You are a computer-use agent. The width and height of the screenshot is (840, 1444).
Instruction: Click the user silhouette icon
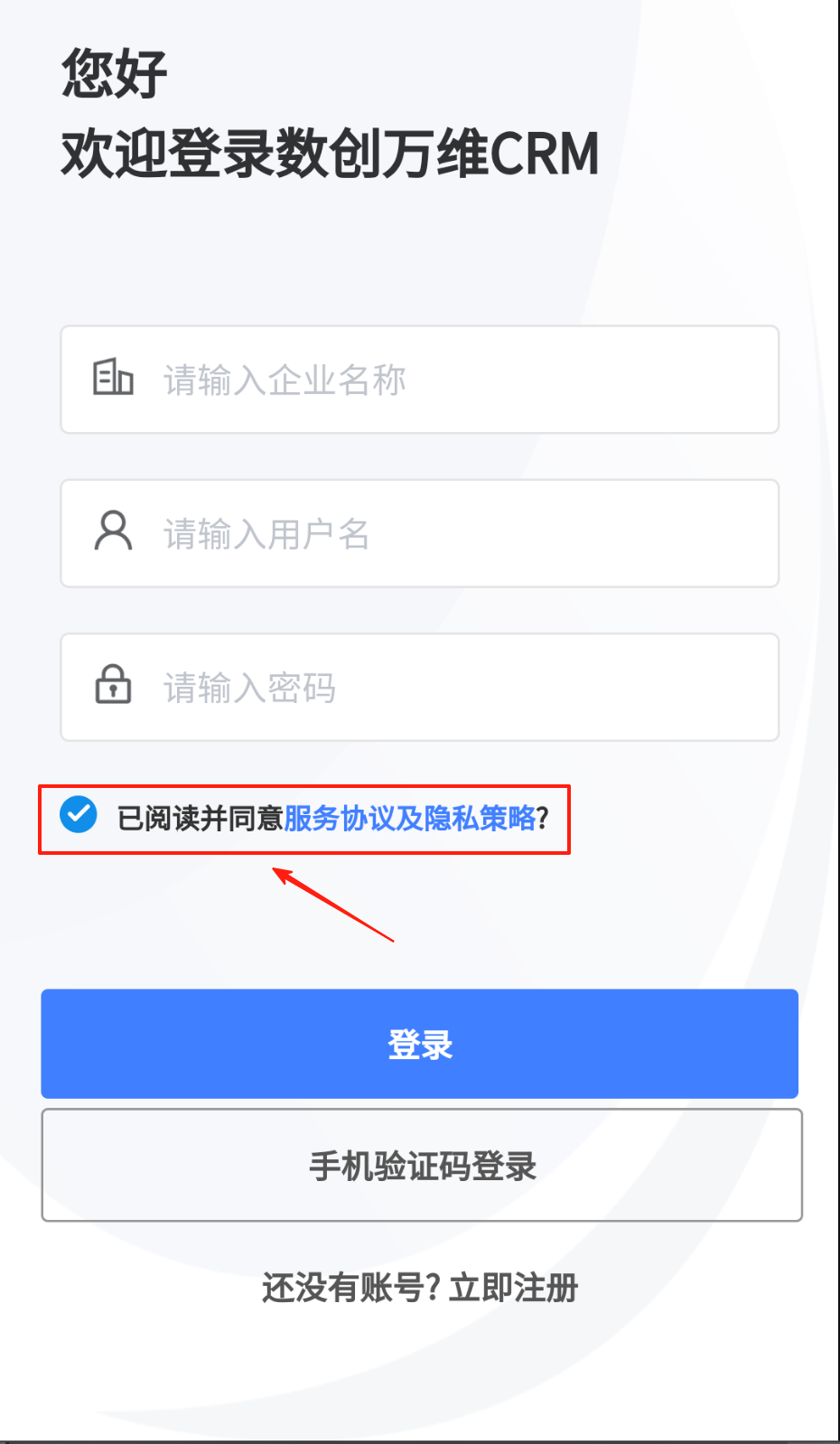(113, 531)
